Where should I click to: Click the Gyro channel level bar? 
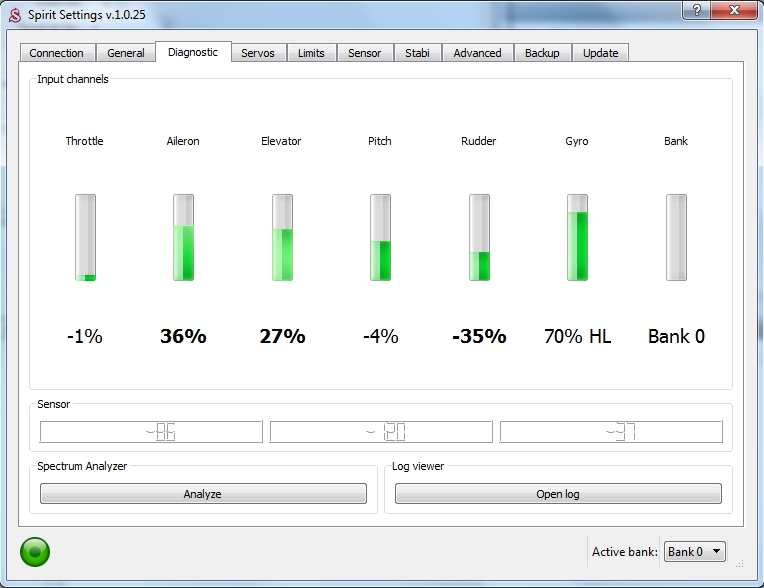(577, 238)
